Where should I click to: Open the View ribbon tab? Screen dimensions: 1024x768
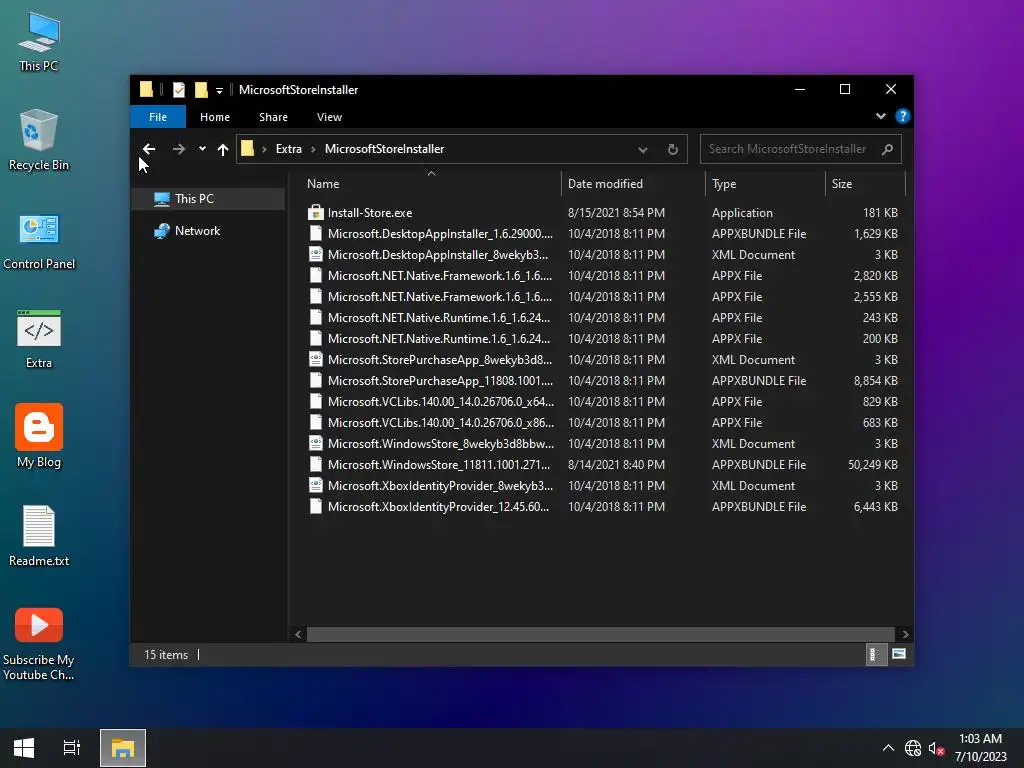coord(329,117)
